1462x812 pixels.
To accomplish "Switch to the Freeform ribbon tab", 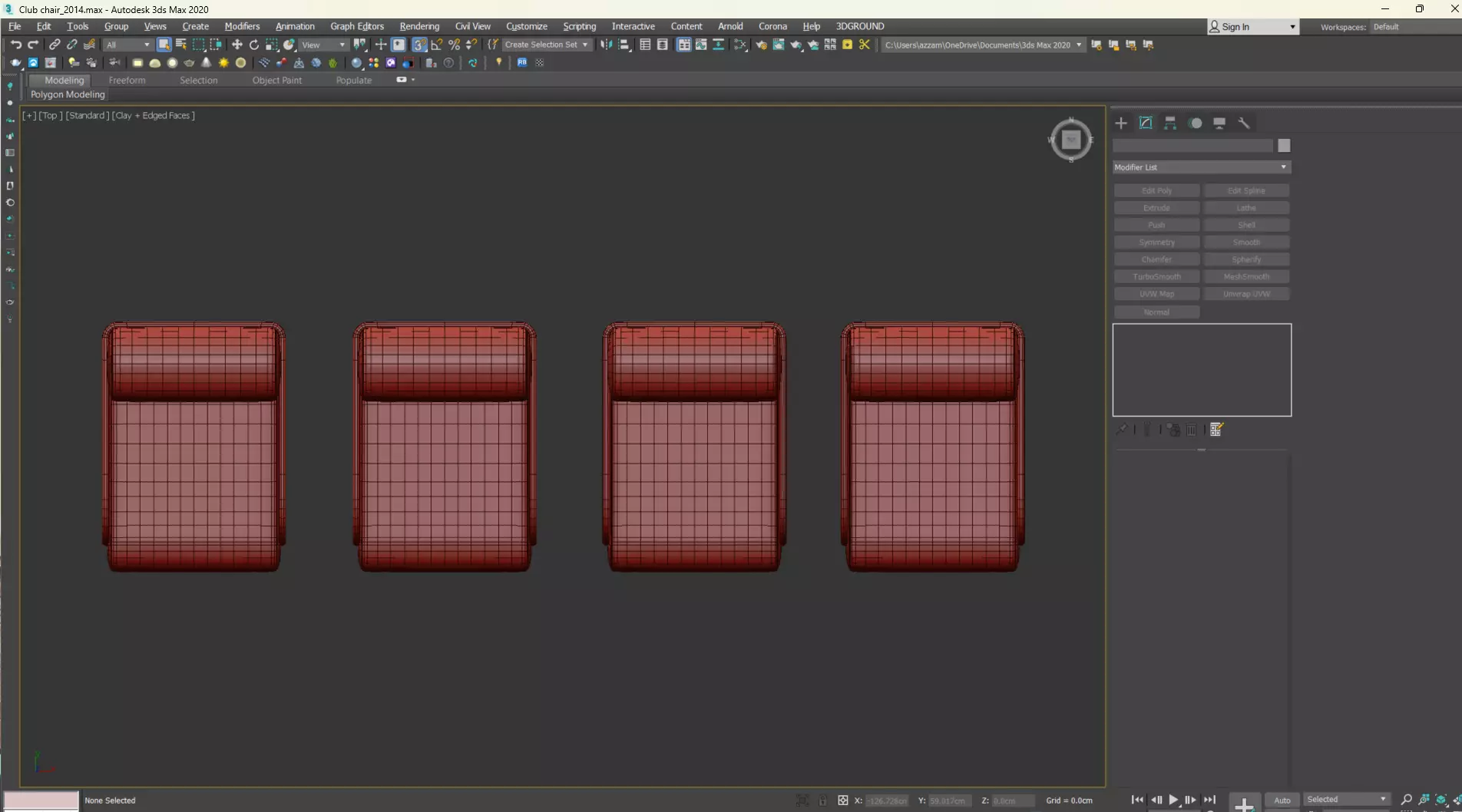I will [127, 80].
